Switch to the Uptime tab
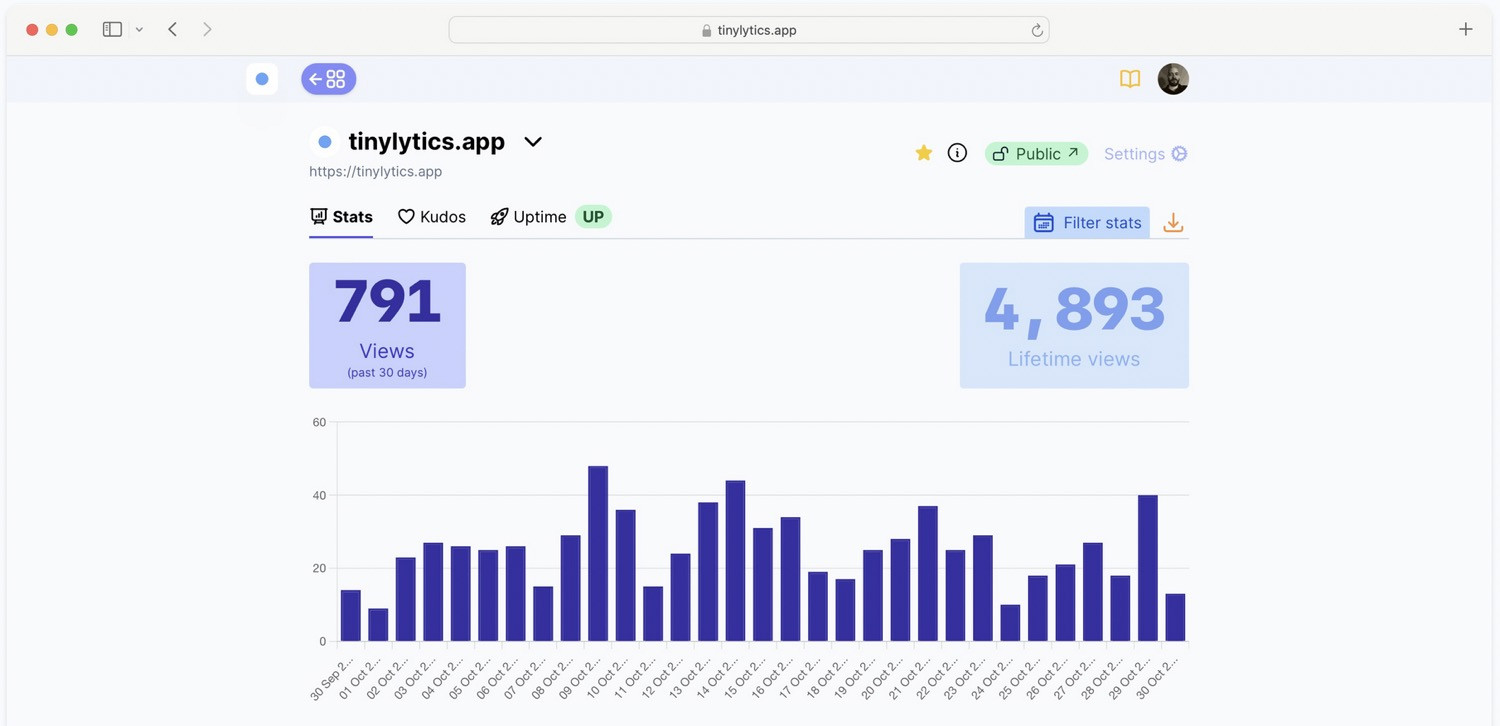The width and height of the screenshot is (1500, 726). [539, 216]
